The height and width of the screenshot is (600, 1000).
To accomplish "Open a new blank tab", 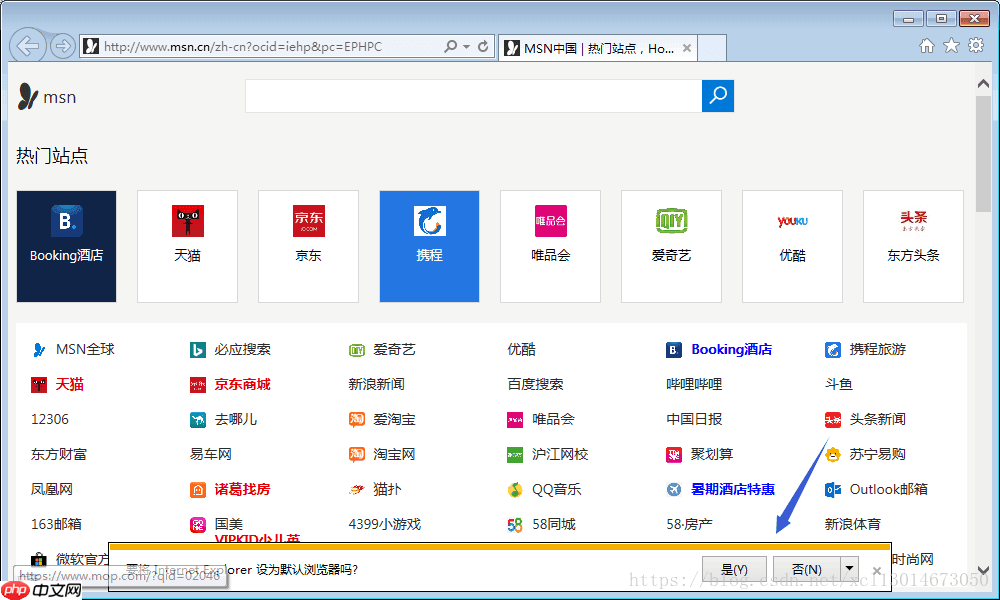I will [x=711, y=48].
